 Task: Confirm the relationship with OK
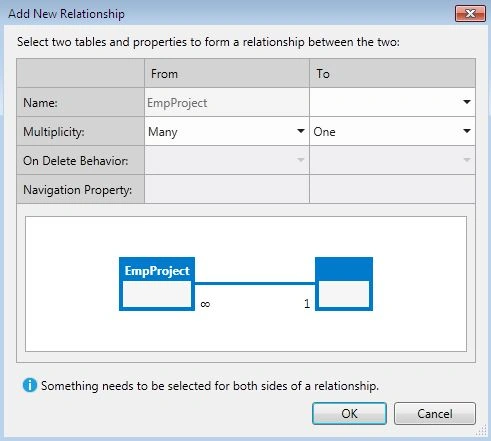click(x=349, y=413)
